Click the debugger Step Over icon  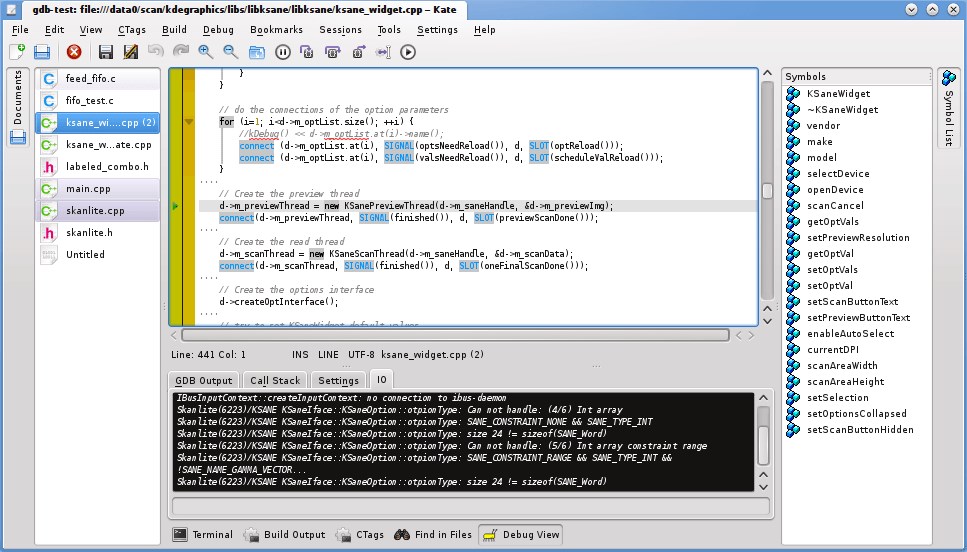pos(332,52)
